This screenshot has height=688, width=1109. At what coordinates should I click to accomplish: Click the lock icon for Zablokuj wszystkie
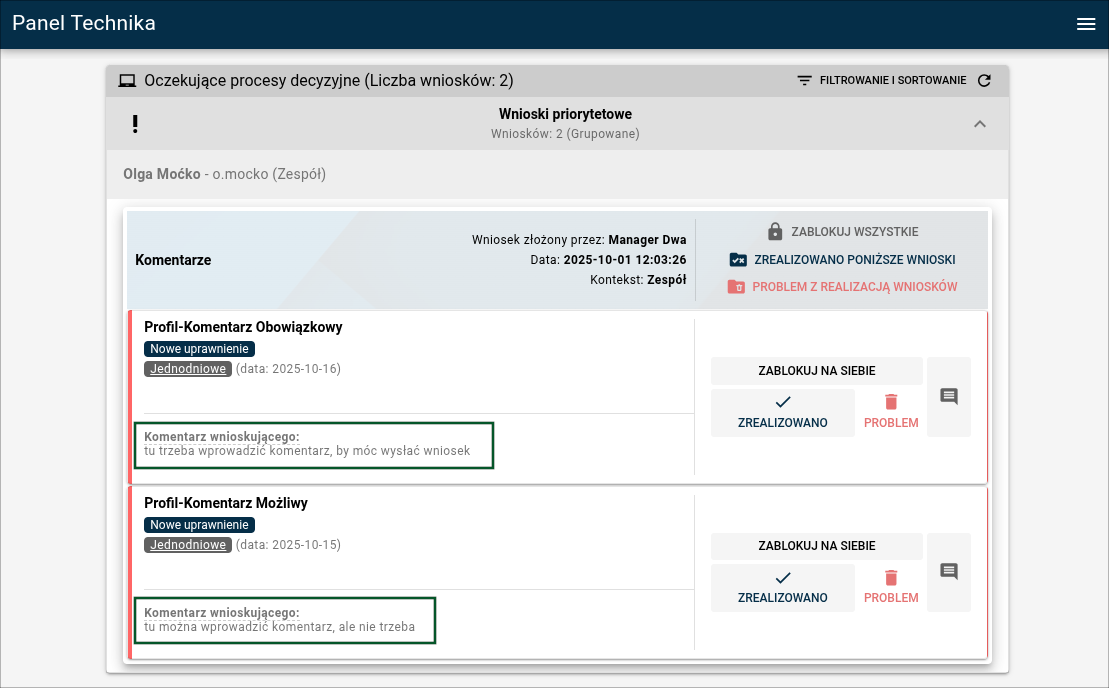pyautogui.click(x=775, y=232)
